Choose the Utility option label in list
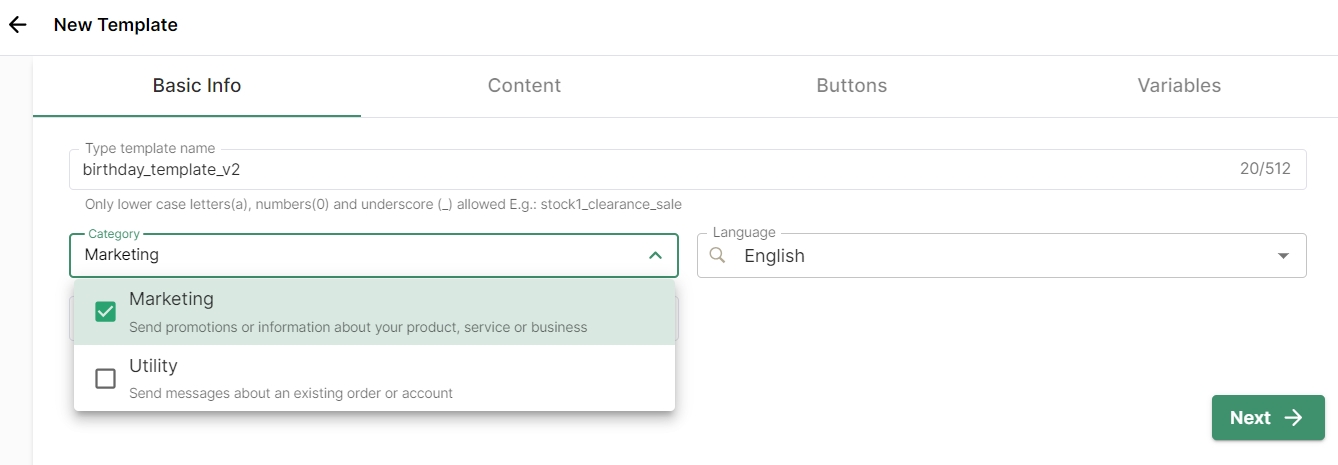 point(153,366)
